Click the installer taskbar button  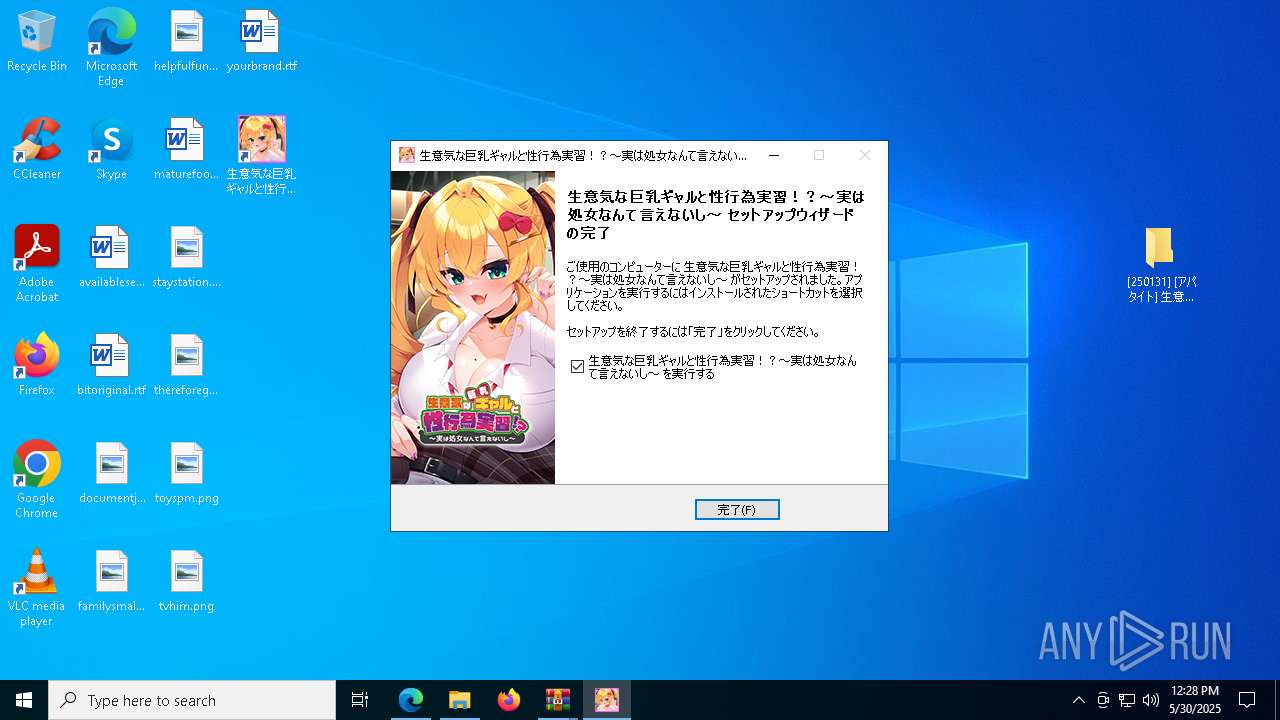[x=607, y=700]
